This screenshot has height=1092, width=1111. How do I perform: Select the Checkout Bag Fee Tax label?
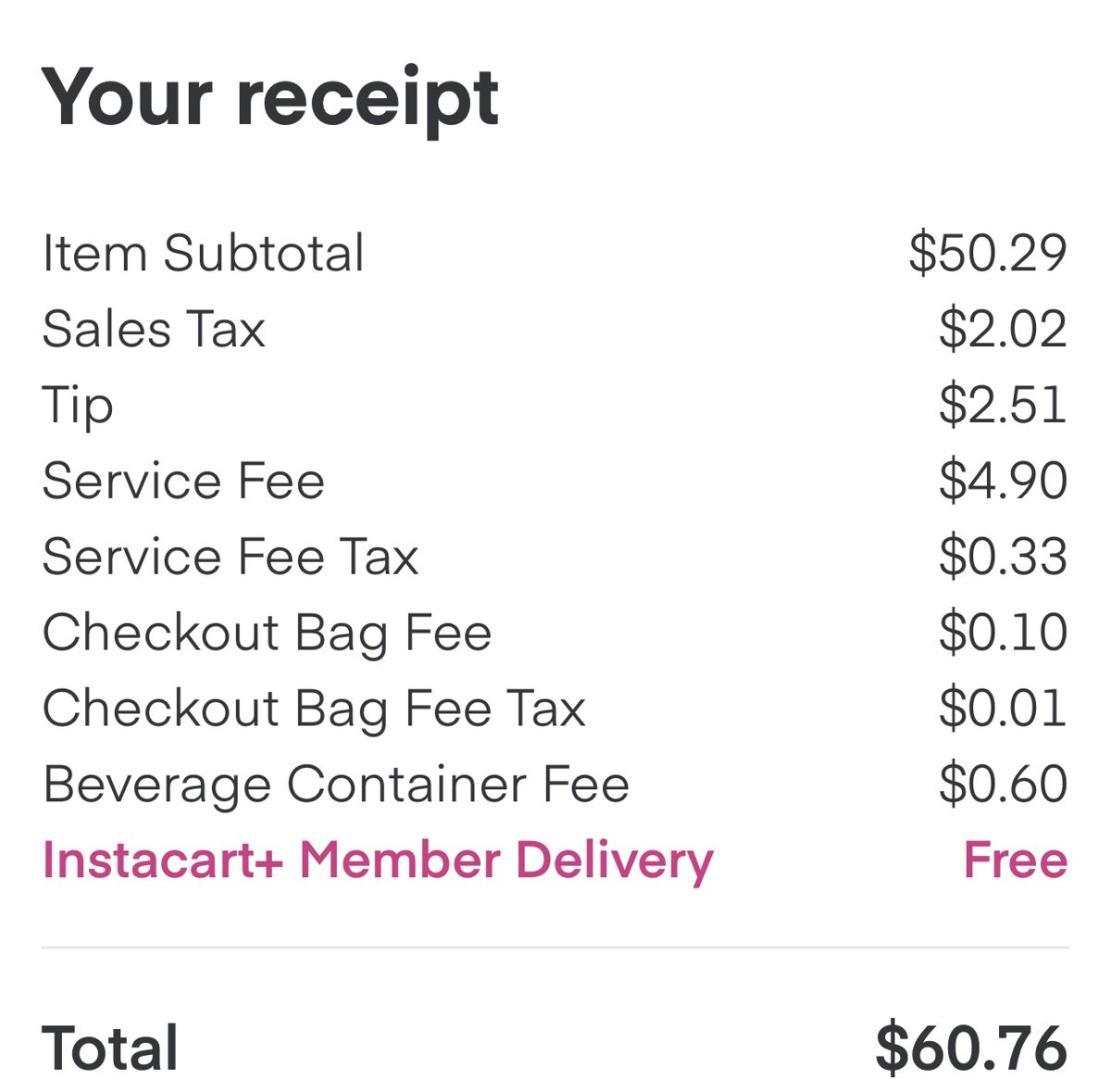pos(314,710)
